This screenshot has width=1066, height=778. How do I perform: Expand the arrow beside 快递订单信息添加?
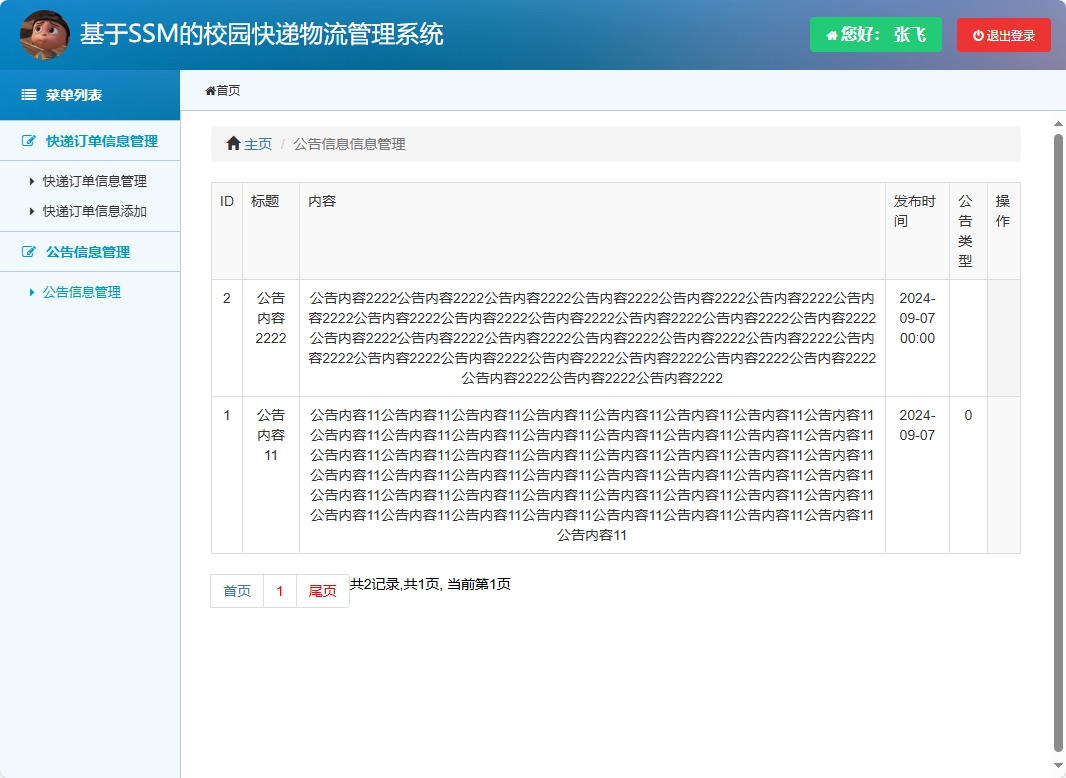31,211
